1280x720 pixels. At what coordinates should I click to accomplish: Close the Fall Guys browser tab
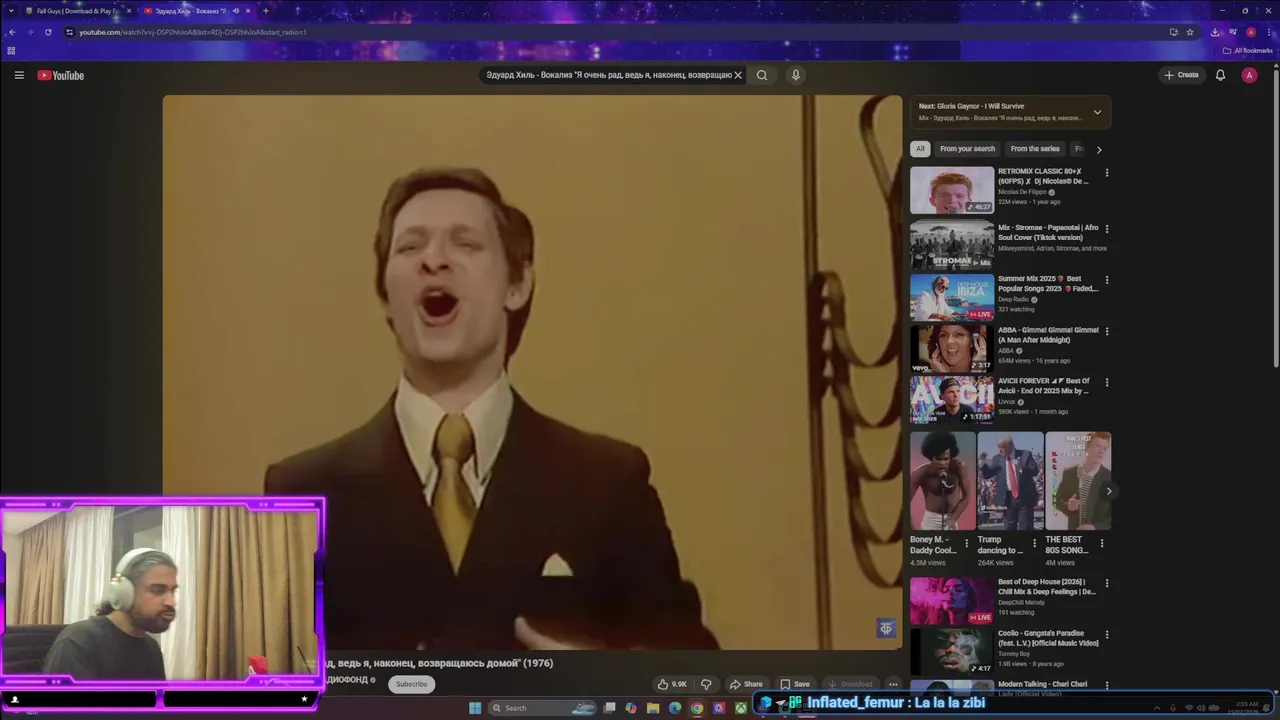[x=128, y=11]
